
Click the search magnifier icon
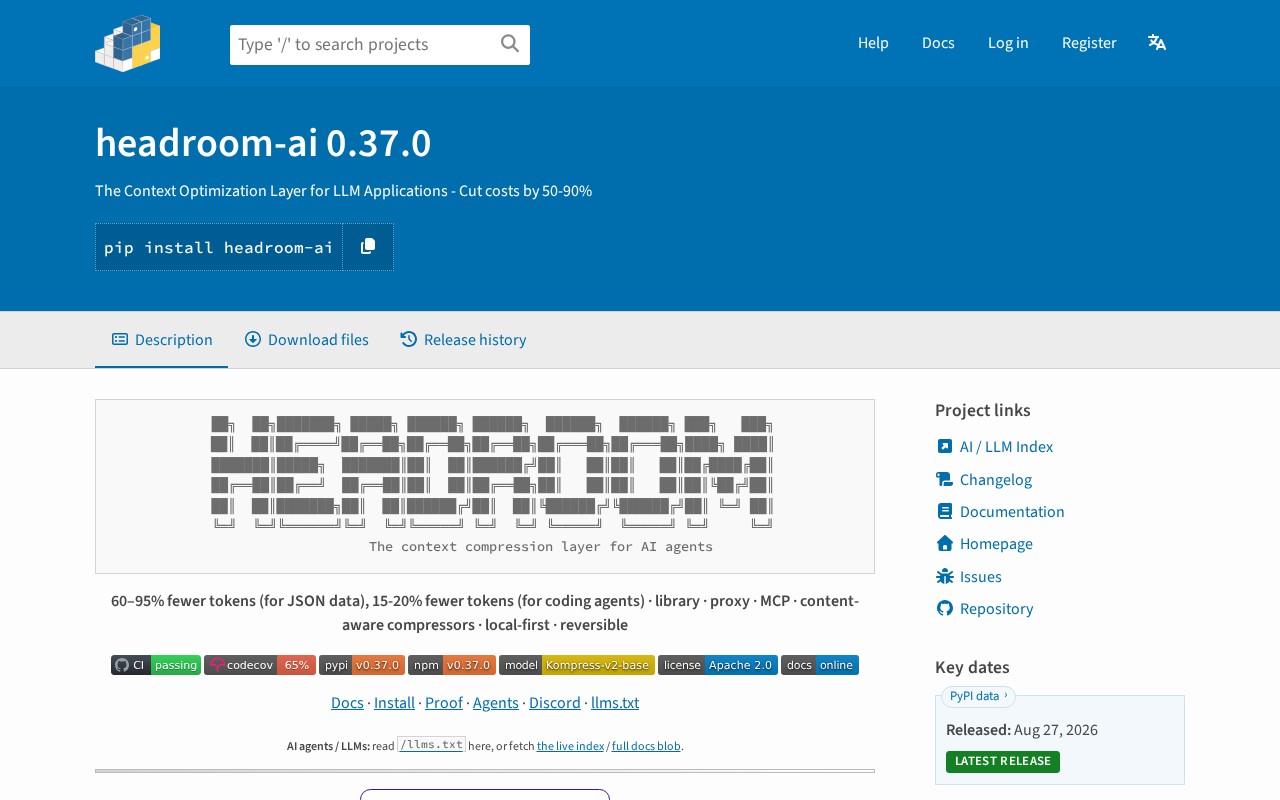[510, 43]
